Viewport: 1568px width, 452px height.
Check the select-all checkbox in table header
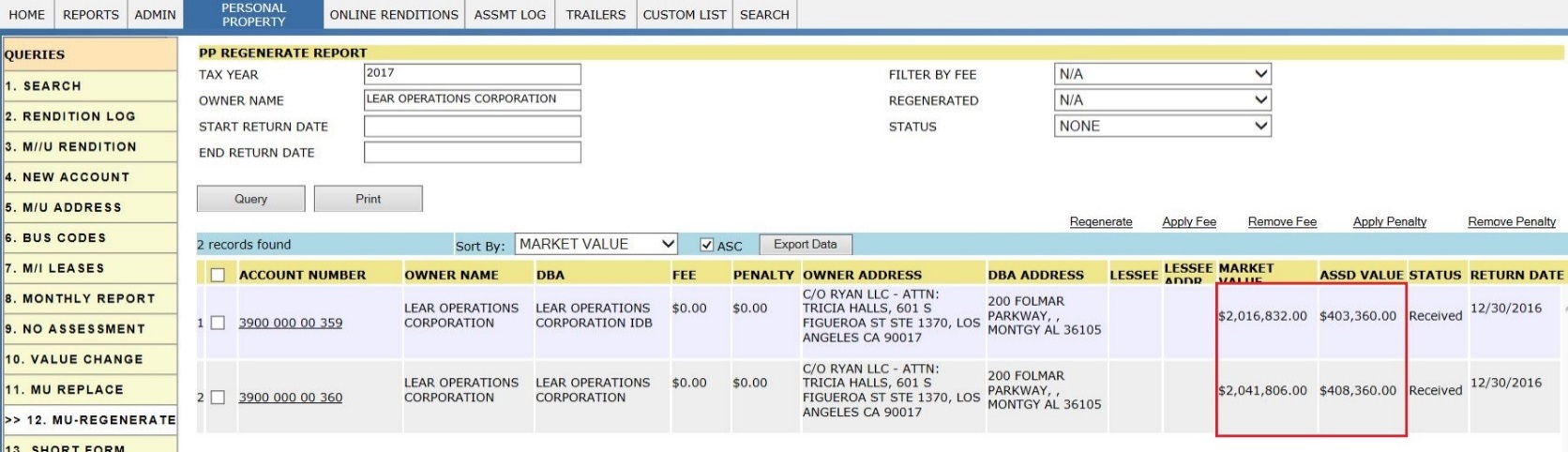tap(218, 275)
